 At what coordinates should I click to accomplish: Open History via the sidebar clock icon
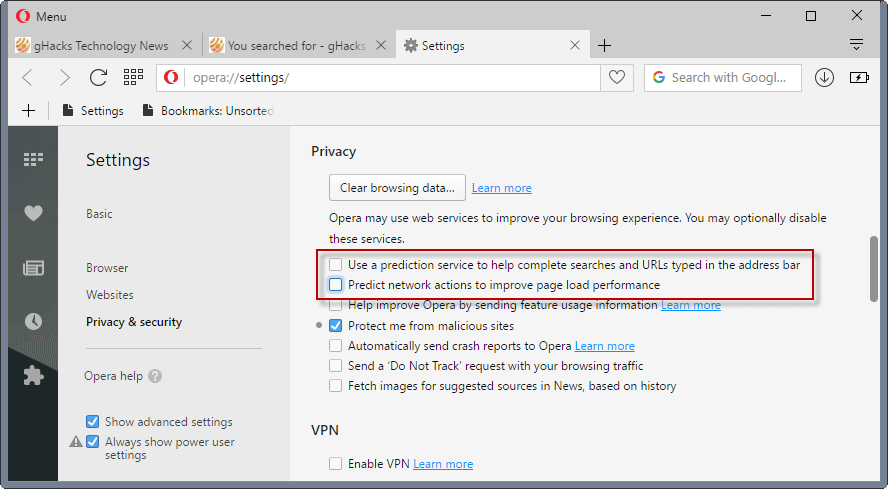pyautogui.click(x=33, y=321)
